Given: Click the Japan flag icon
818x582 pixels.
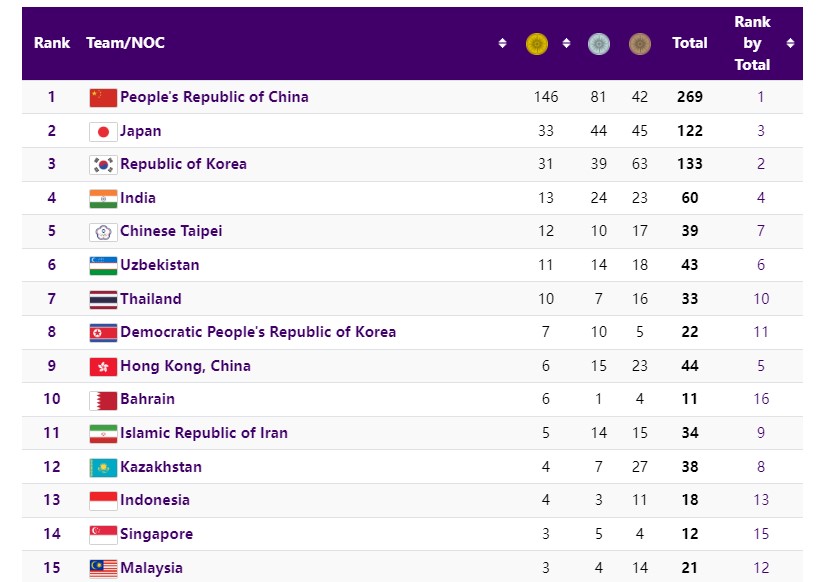Looking at the screenshot, I should (103, 131).
